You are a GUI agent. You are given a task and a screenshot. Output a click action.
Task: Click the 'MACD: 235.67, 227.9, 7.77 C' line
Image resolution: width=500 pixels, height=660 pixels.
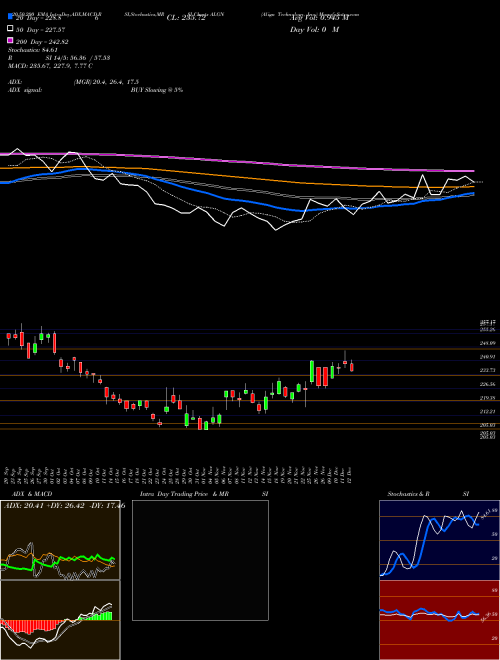coord(50,66)
